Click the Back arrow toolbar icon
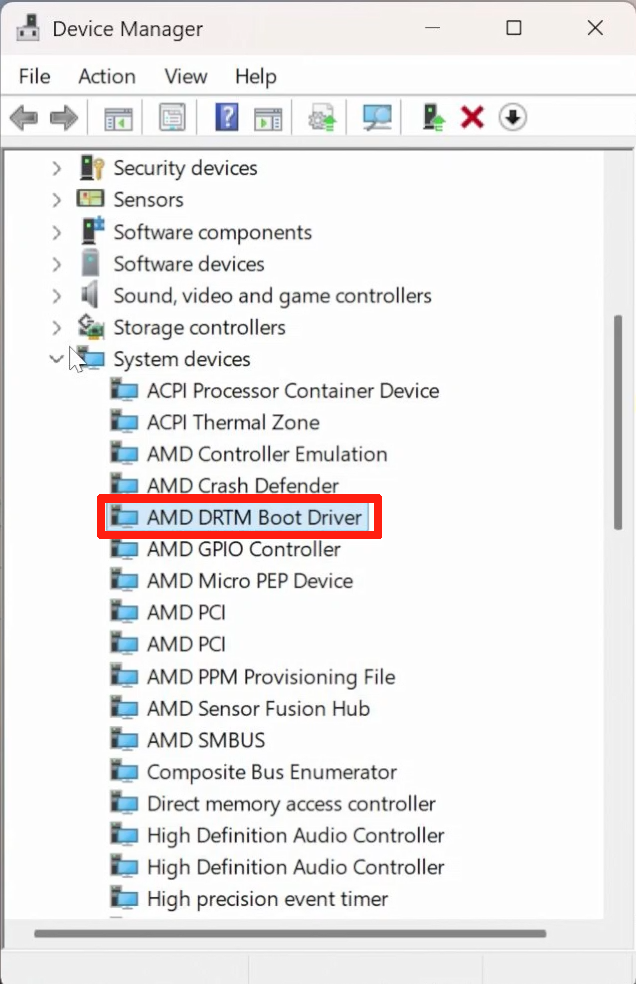This screenshot has width=636, height=984. [23, 118]
